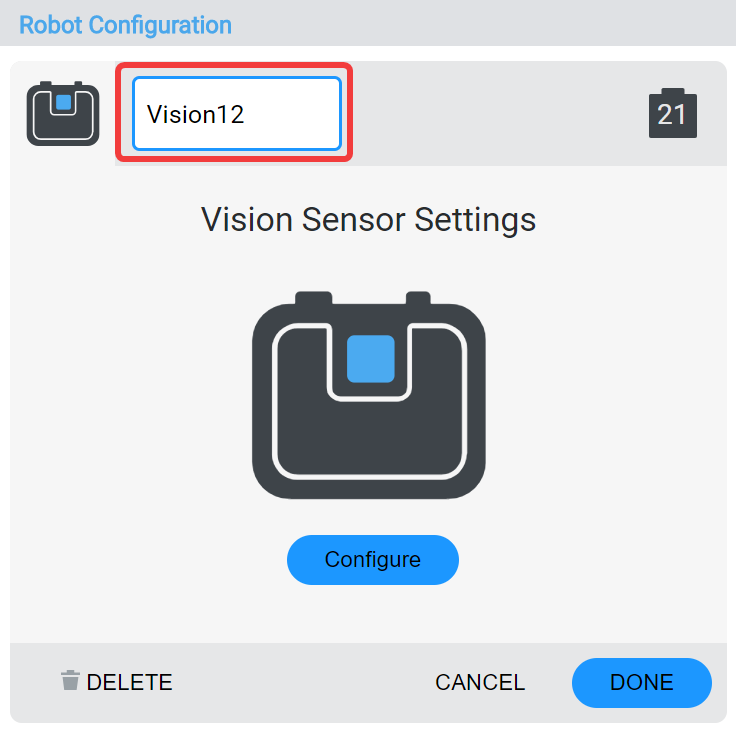Remove the device using the DELETE label
The height and width of the screenshot is (734, 736).
coord(129,682)
